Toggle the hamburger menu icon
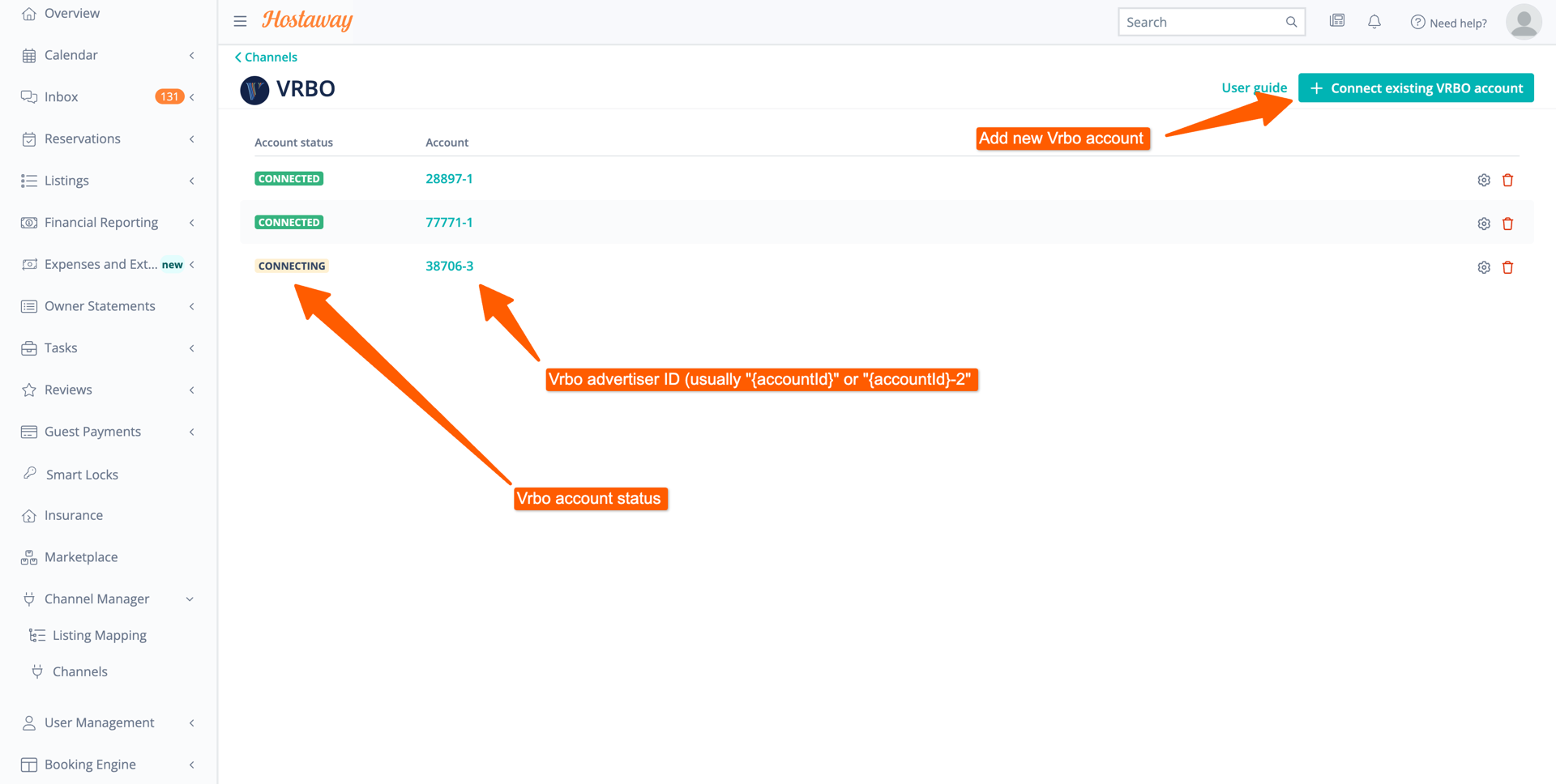The height and width of the screenshot is (784, 1556). pyautogui.click(x=240, y=21)
